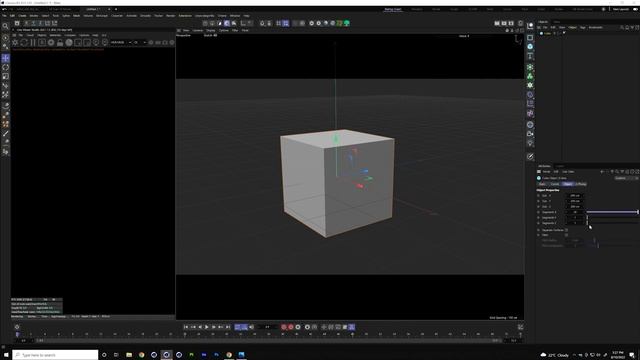This screenshot has width=640, height=360.
Task: Toggle the highlighted snapping icon in top toolbar
Action: (x=227, y=23)
